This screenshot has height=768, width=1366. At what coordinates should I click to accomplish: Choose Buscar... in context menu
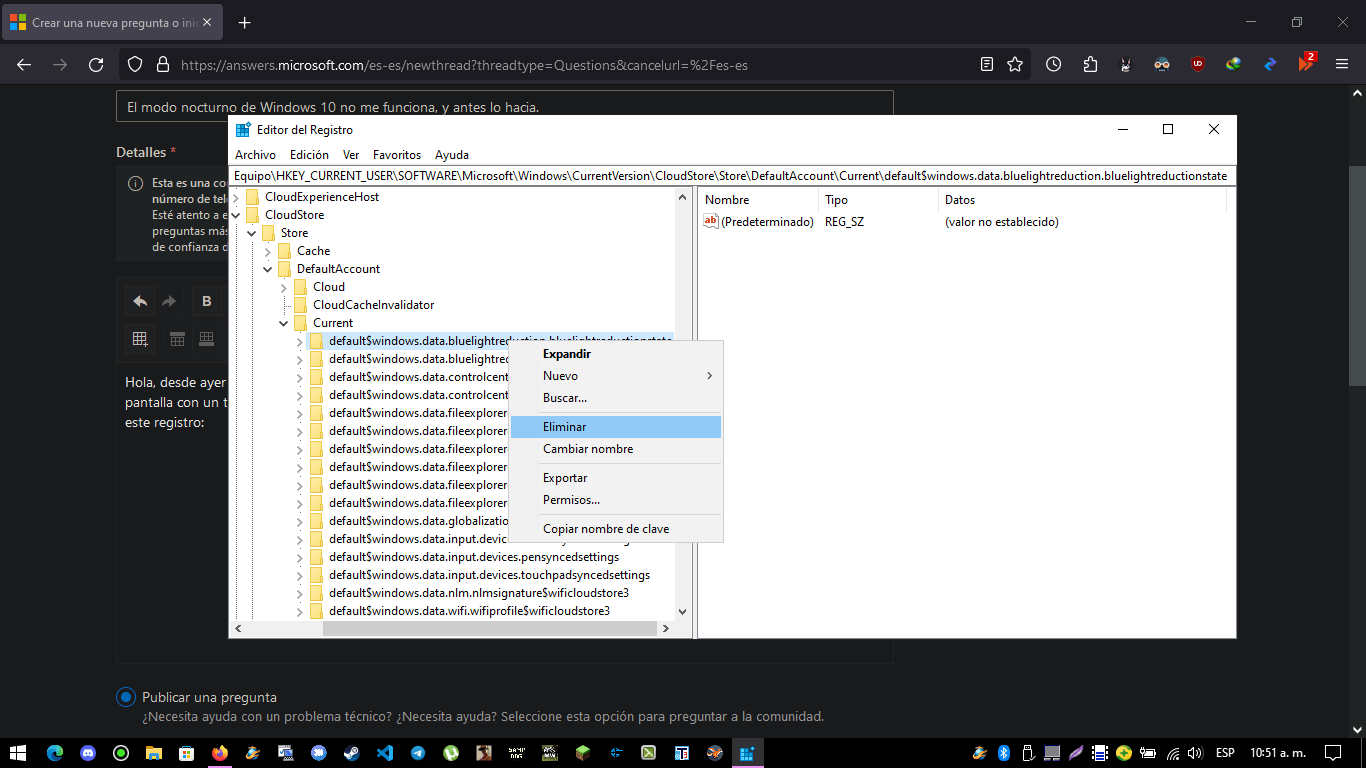click(616, 398)
